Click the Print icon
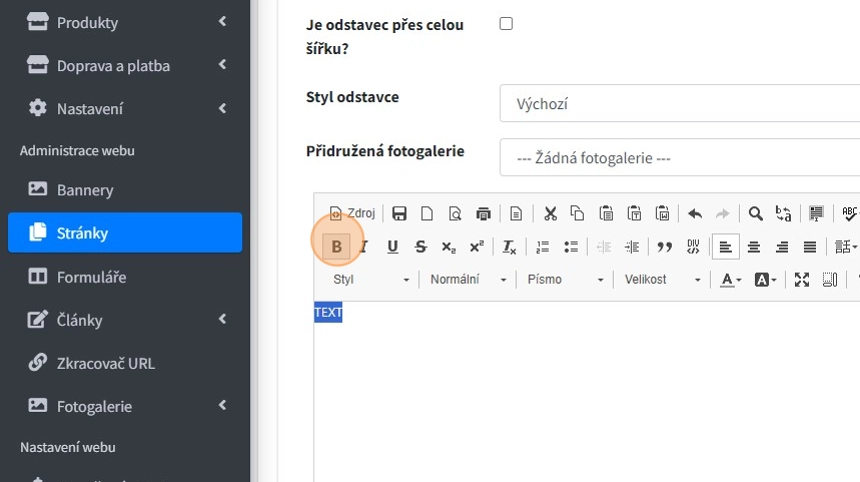The width and height of the screenshot is (860, 482). point(484,213)
